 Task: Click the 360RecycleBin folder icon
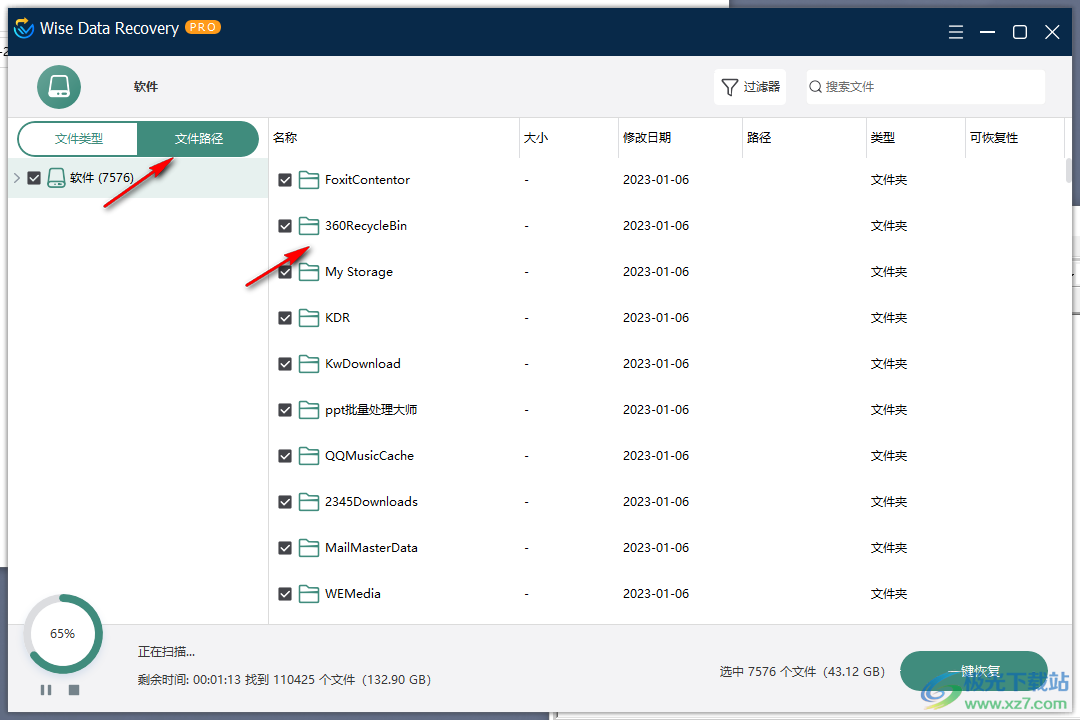tap(309, 226)
